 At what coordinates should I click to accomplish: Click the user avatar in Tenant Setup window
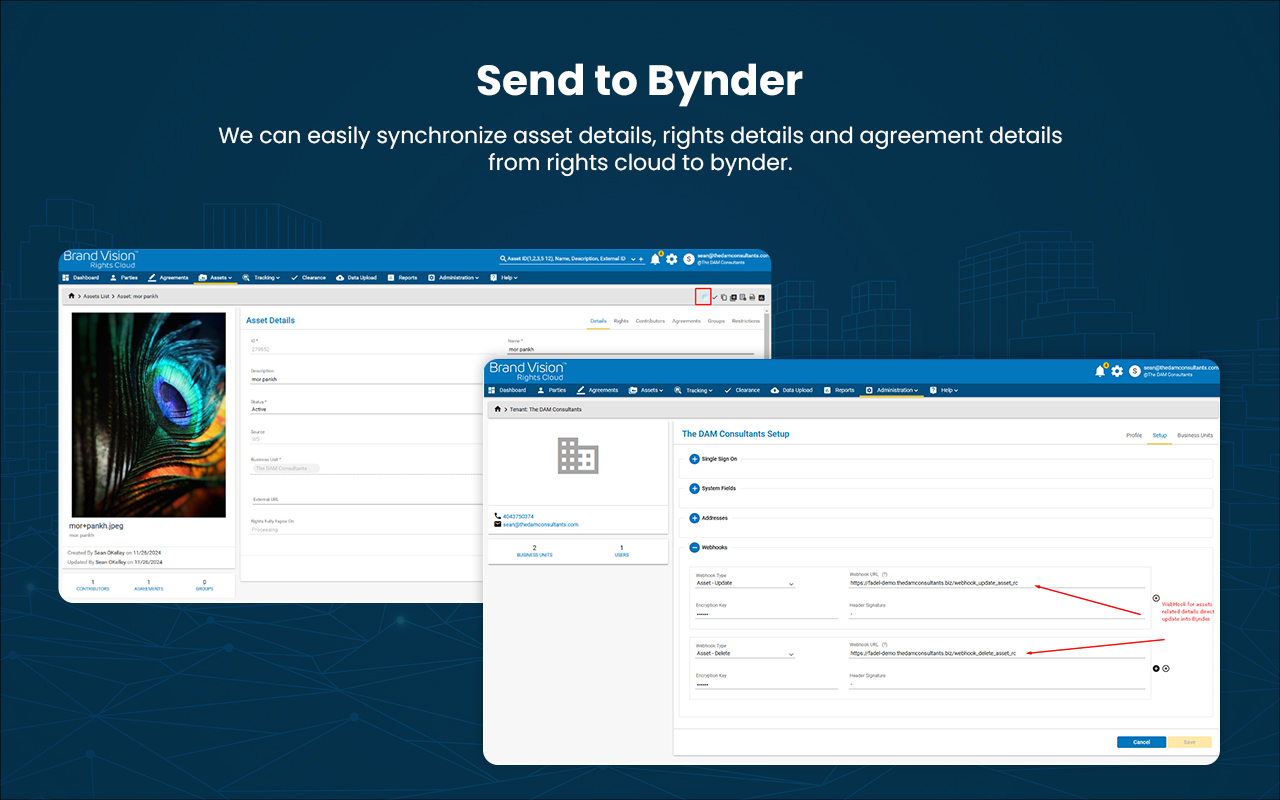tap(1135, 371)
